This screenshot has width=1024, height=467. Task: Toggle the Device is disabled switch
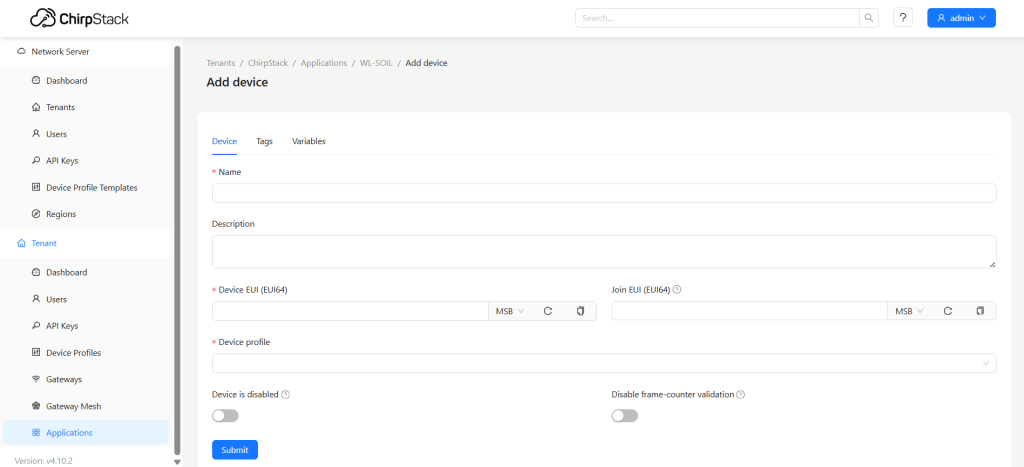[225, 415]
